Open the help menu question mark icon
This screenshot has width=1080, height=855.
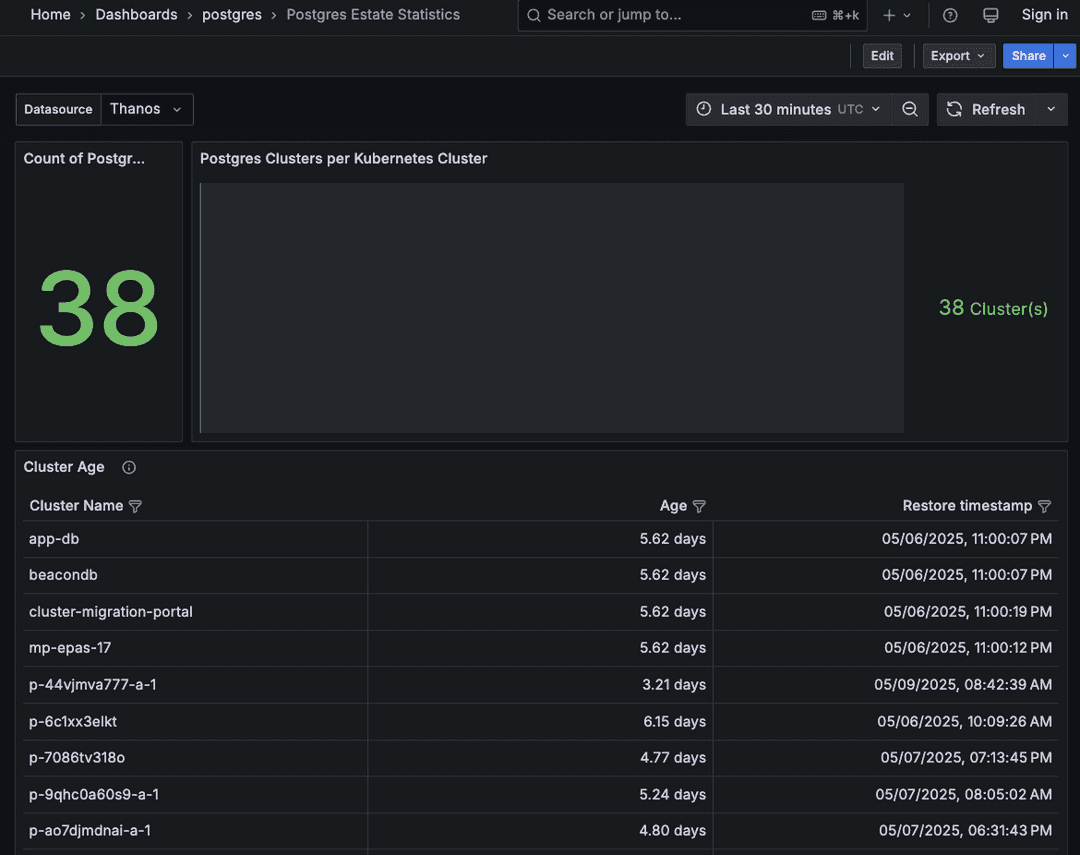tap(949, 15)
